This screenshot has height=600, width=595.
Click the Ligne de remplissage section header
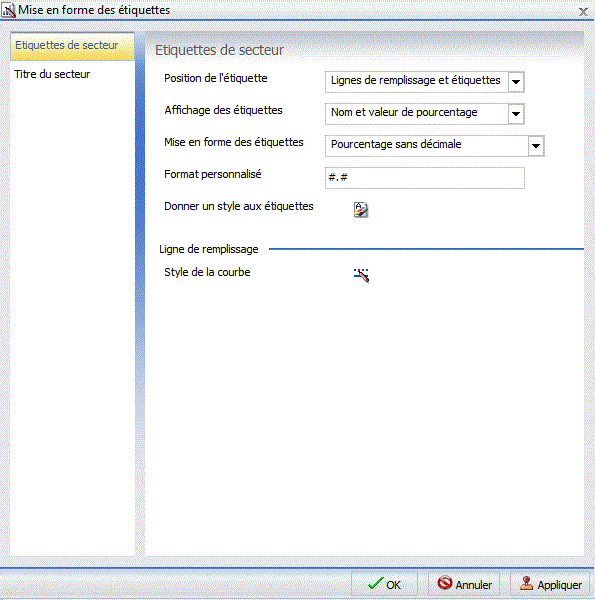click(209, 249)
